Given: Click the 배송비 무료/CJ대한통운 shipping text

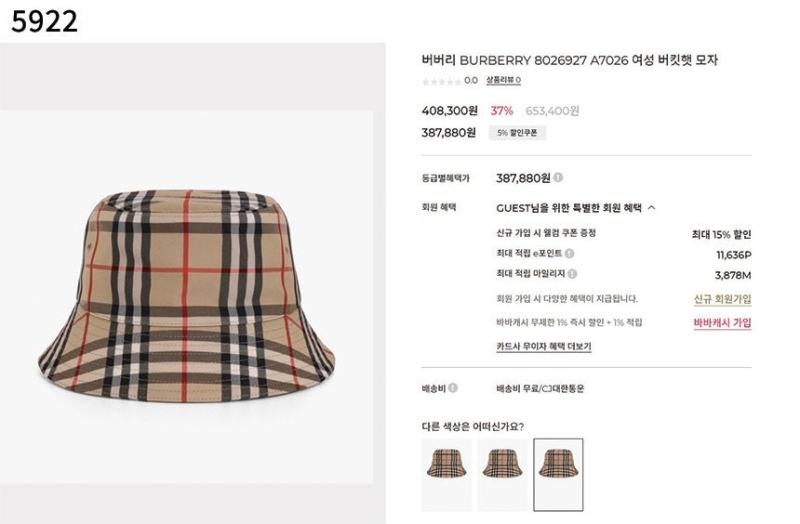Looking at the screenshot, I should (x=540, y=388).
